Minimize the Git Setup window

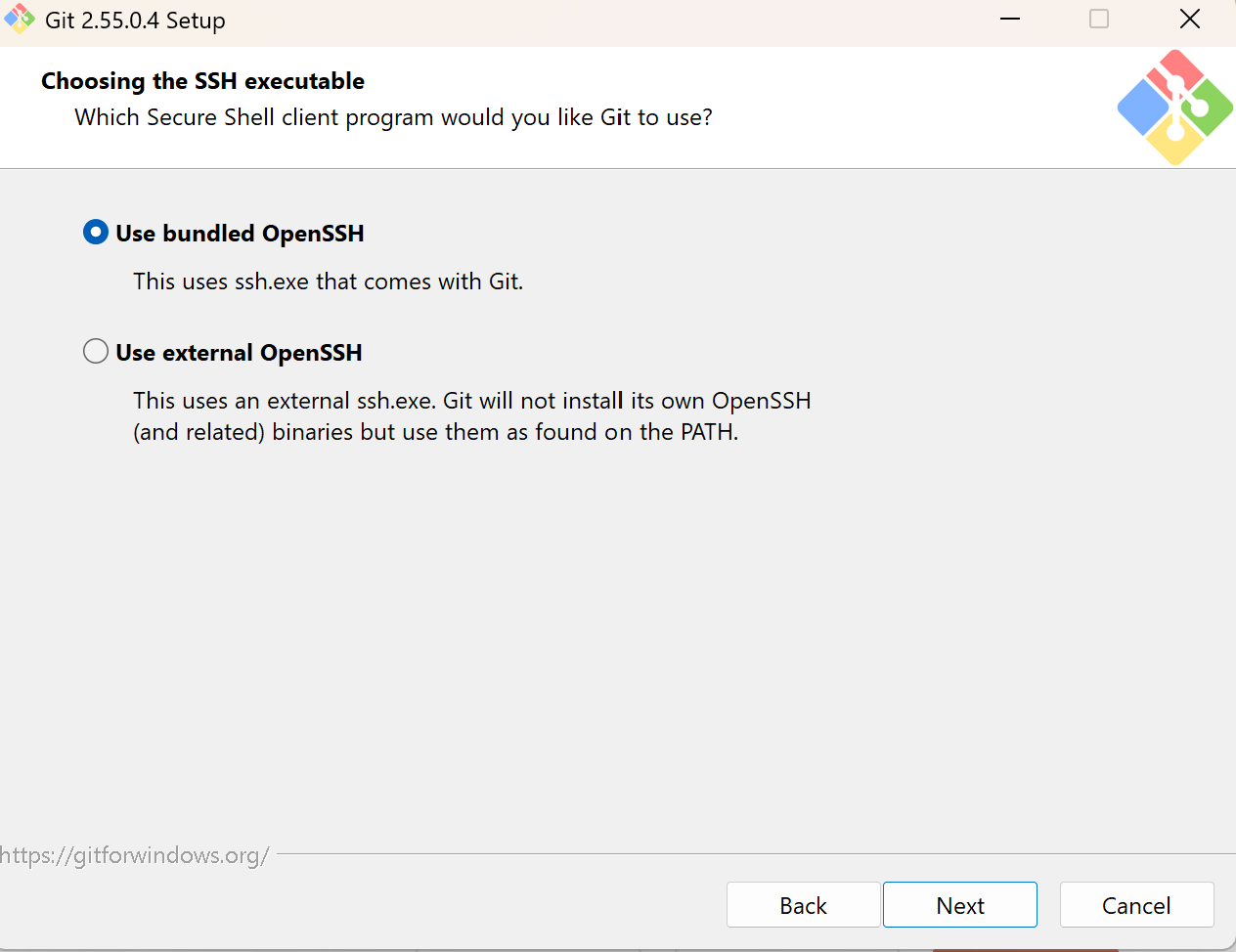1010,20
